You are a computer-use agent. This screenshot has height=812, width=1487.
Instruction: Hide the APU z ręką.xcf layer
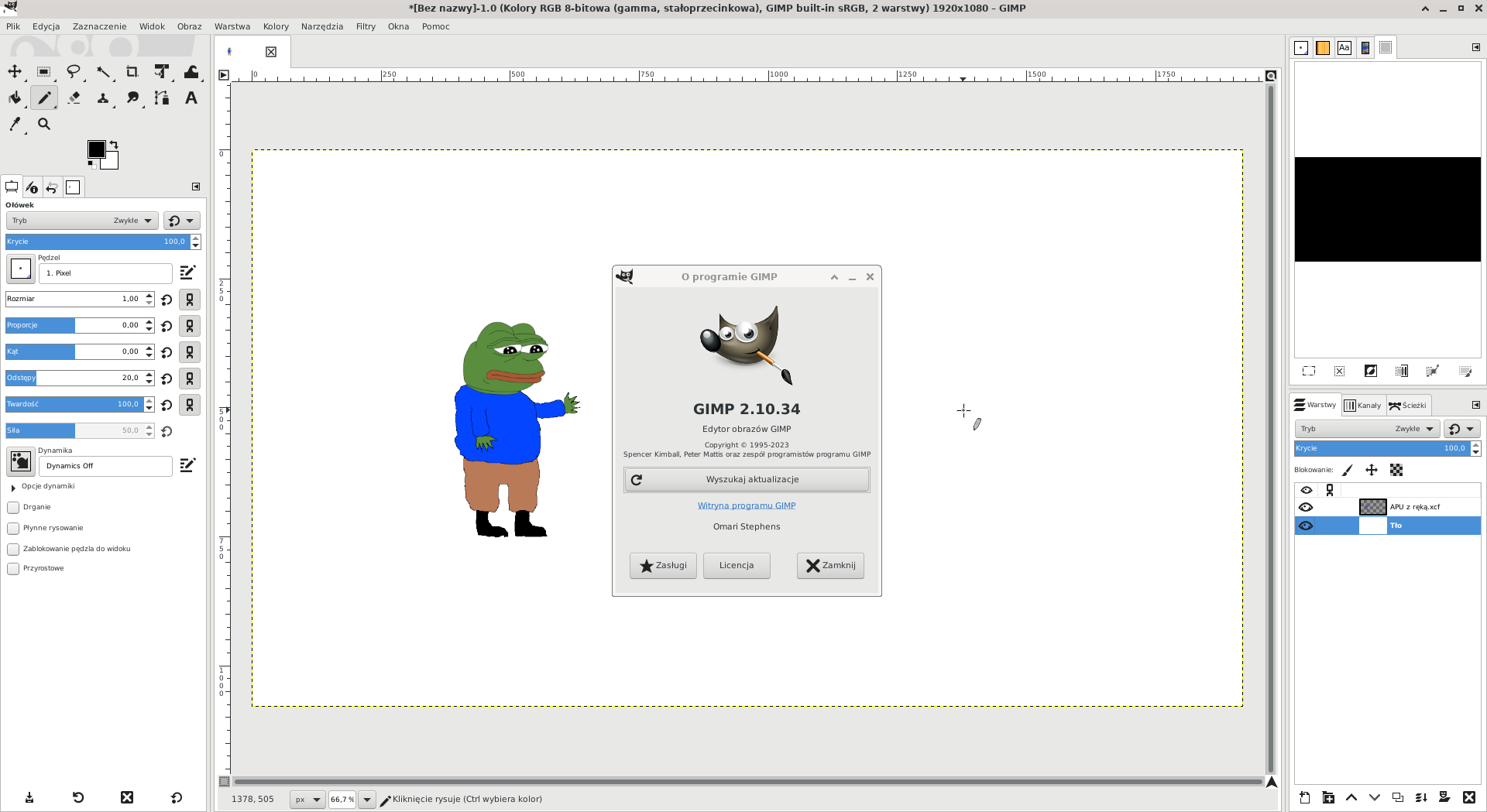(1306, 507)
